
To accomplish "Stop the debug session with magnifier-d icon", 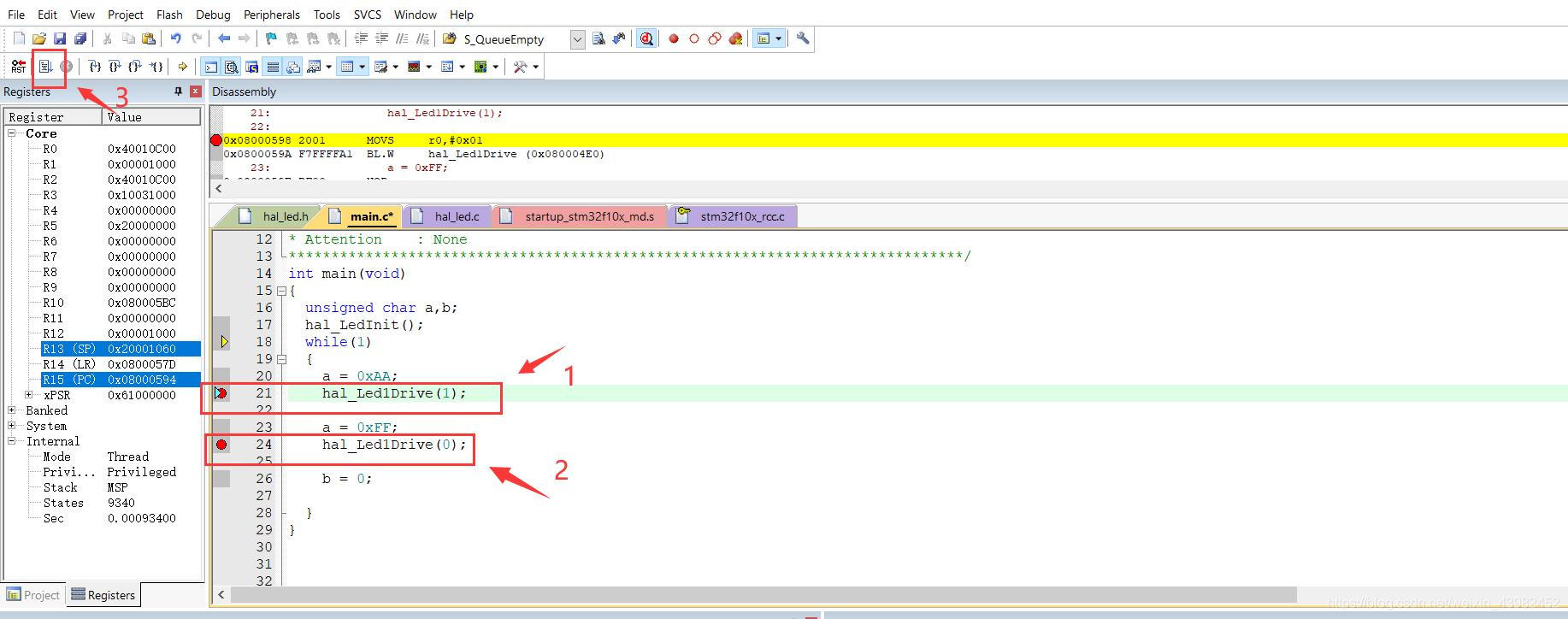I will (646, 38).
